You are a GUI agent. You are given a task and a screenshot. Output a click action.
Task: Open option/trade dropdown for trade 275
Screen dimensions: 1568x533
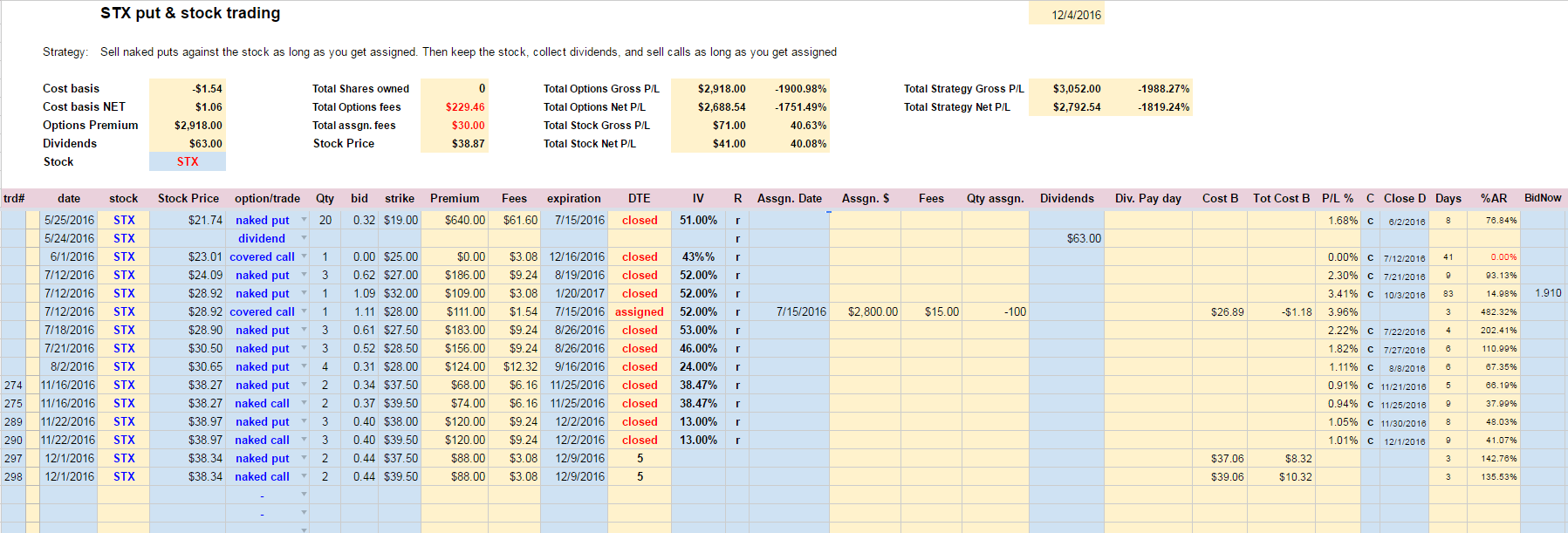[304, 403]
